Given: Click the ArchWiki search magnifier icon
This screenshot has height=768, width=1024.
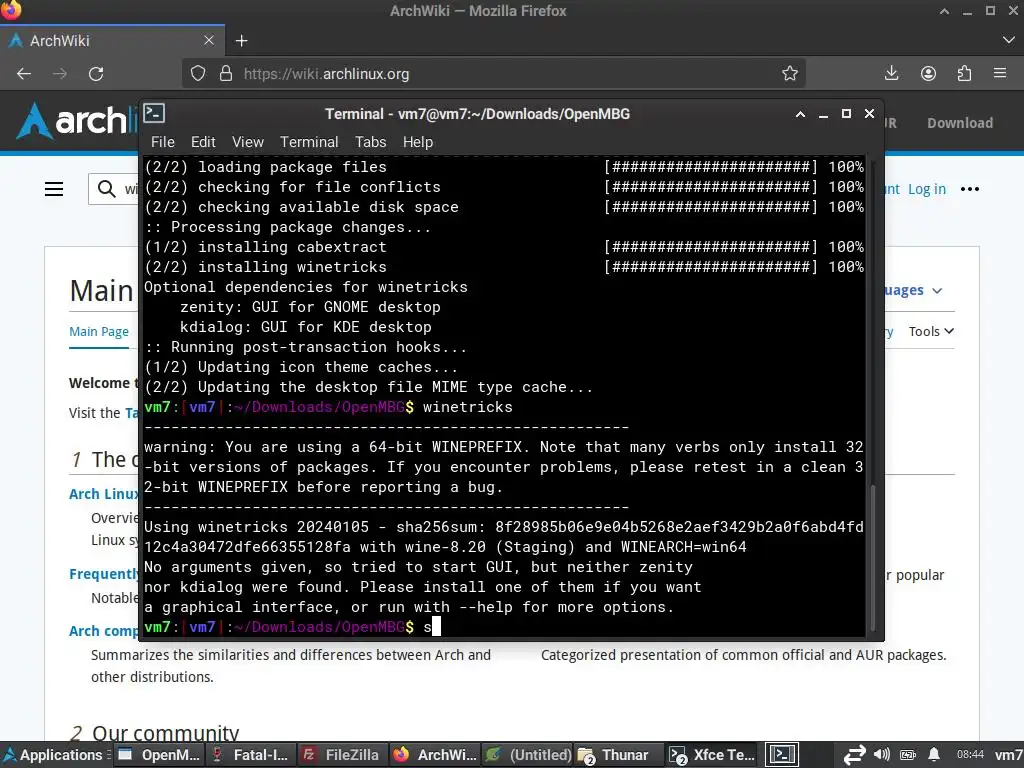Looking at the screenshot, I should coord(106,189).
